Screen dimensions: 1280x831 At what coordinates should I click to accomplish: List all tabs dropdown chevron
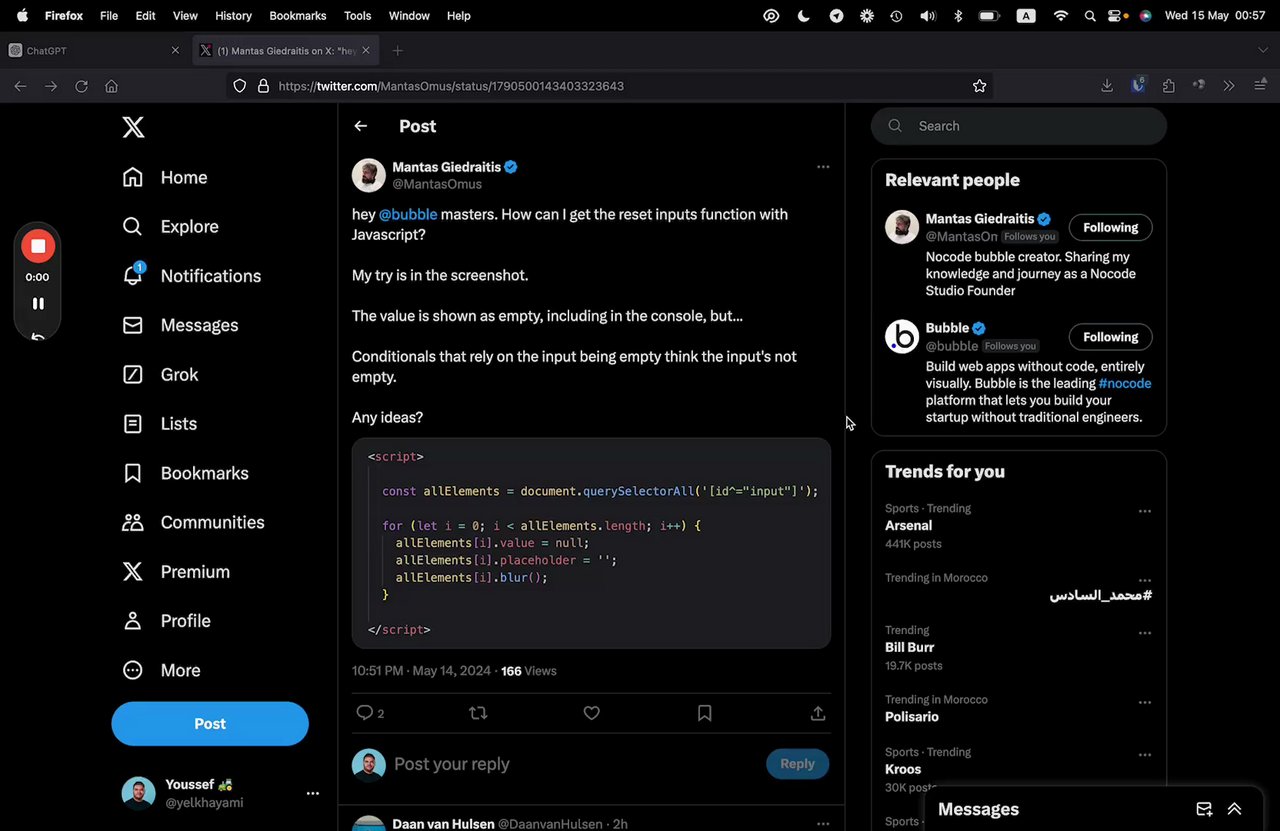click(1263, 50)
